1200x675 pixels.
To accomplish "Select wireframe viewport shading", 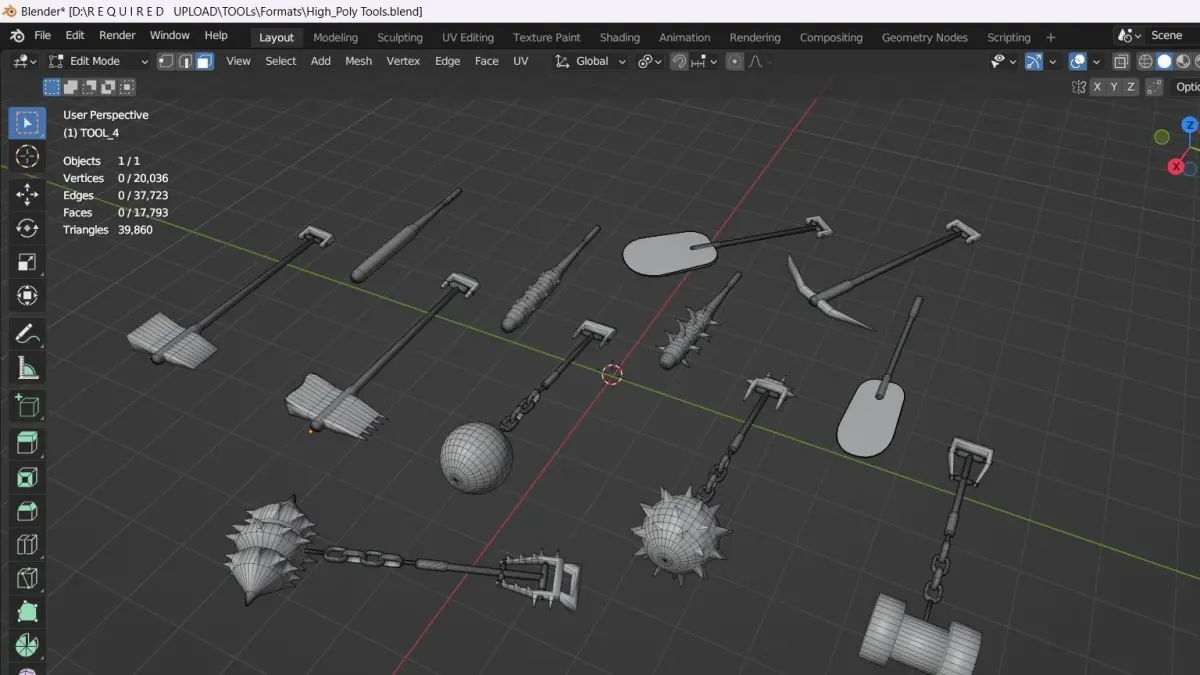I will (1147, 61).
